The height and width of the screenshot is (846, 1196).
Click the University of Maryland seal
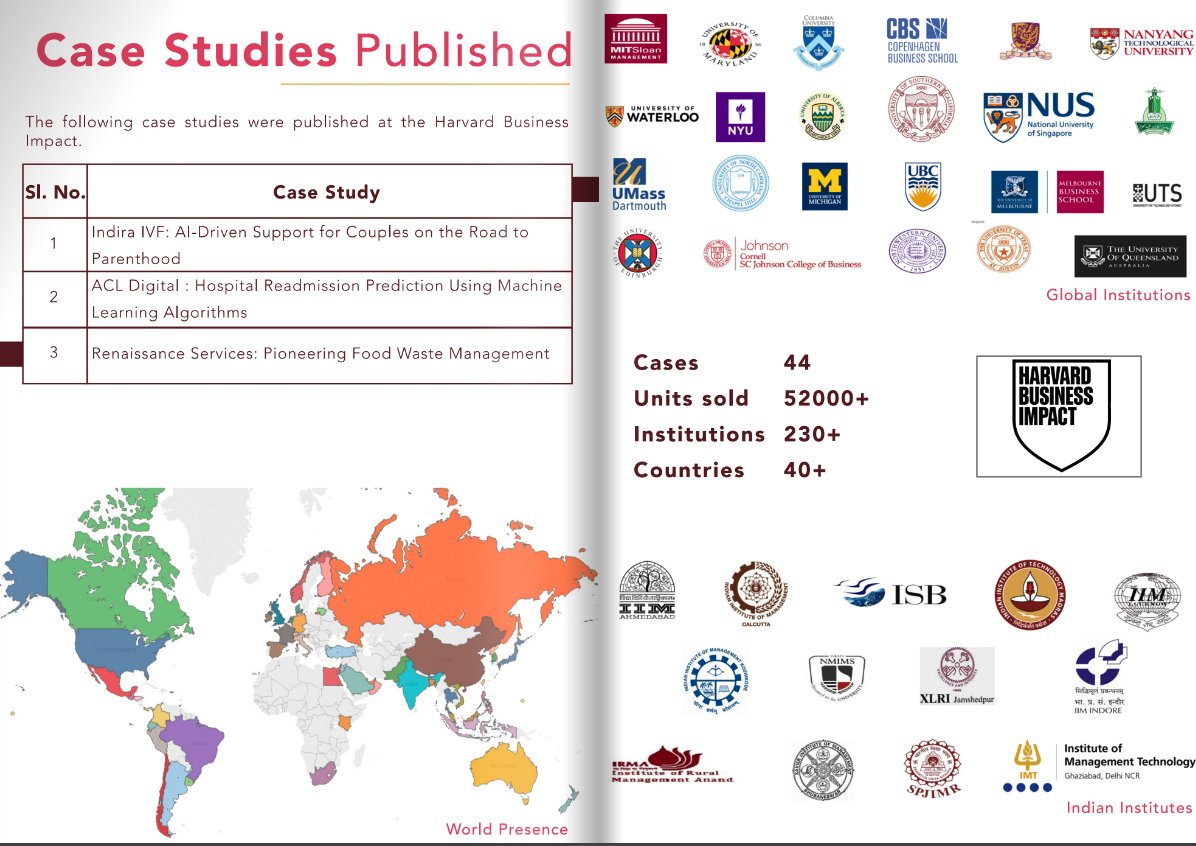(x=730, y=44)
